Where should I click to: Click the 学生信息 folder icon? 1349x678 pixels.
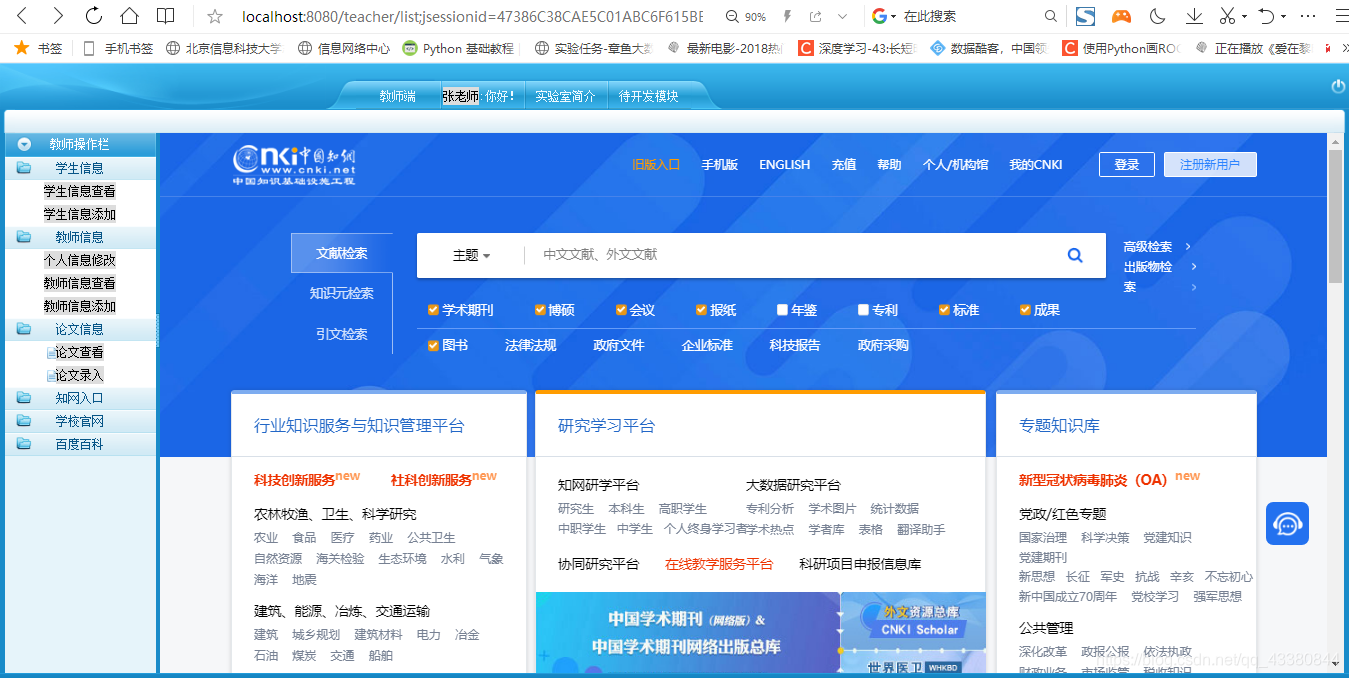point(24,168)
